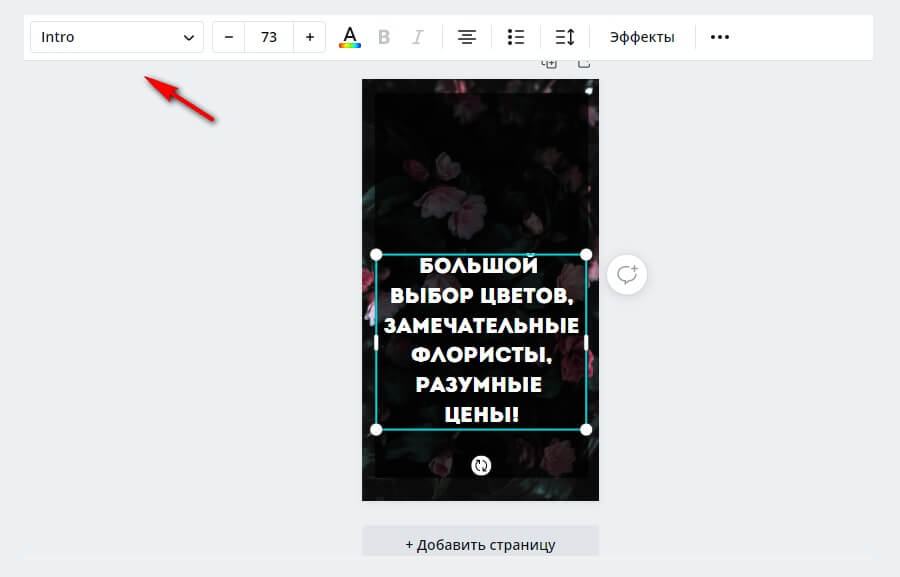Click bottom-right resize handle of text box

tap(586, 429)
